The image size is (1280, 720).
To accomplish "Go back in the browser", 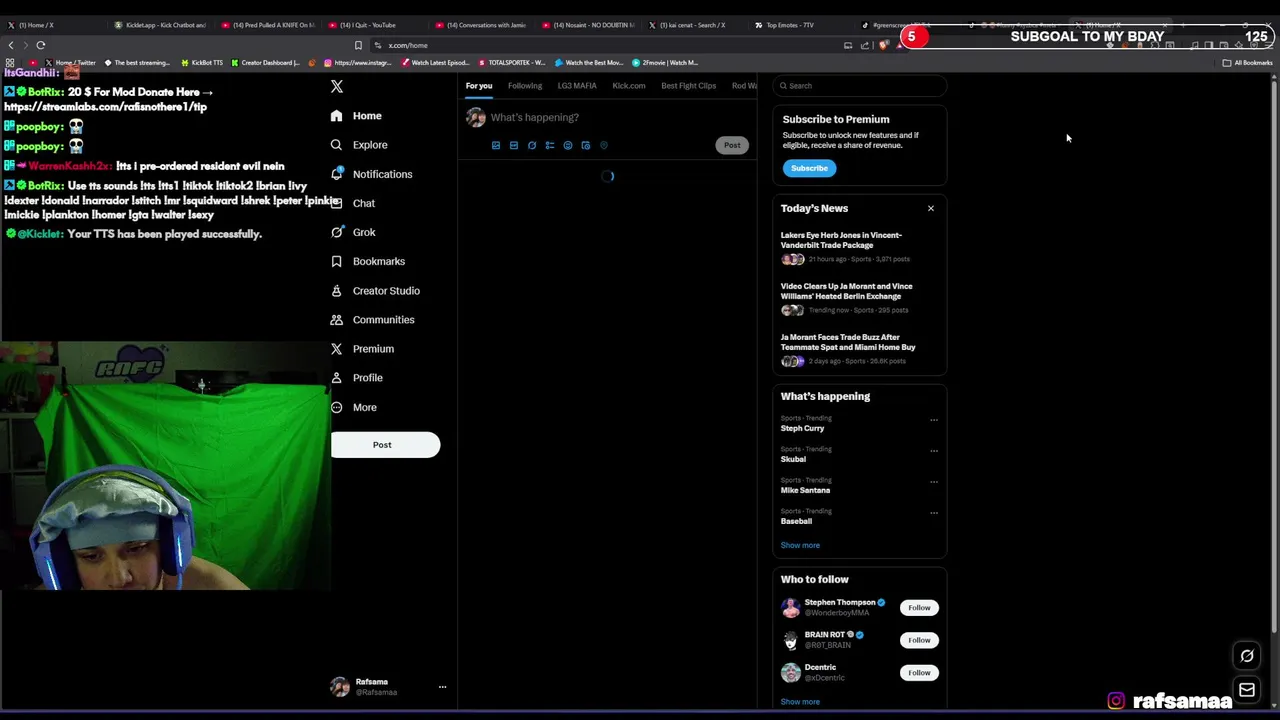I will coord(11,45).
